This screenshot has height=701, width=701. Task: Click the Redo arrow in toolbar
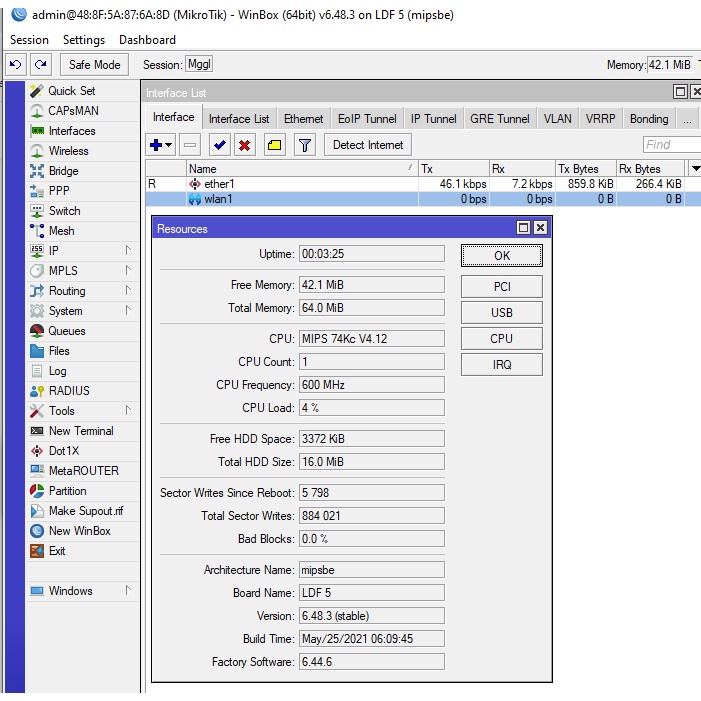pos(41,64)
